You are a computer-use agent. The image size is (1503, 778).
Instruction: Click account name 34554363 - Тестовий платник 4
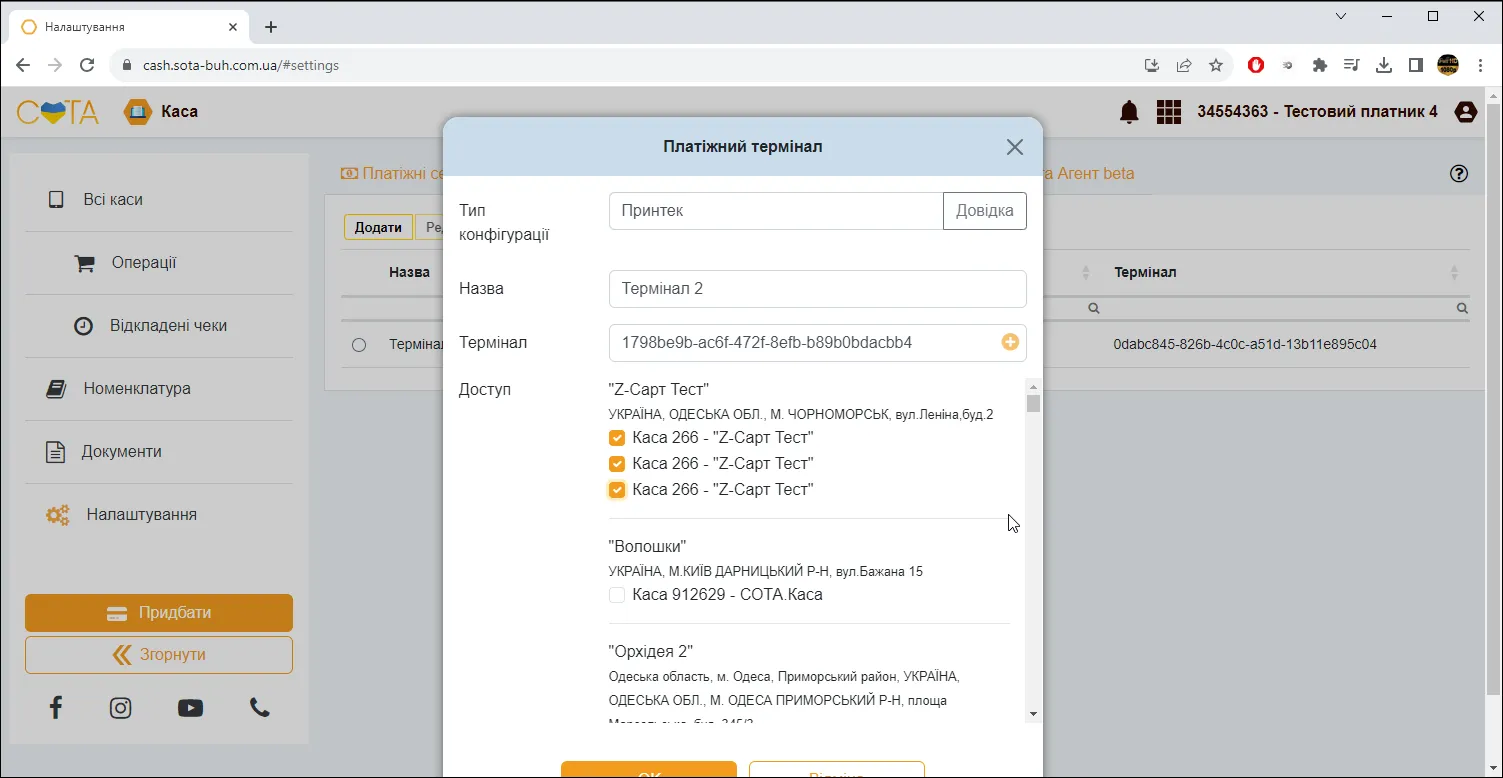point(1317,112)
